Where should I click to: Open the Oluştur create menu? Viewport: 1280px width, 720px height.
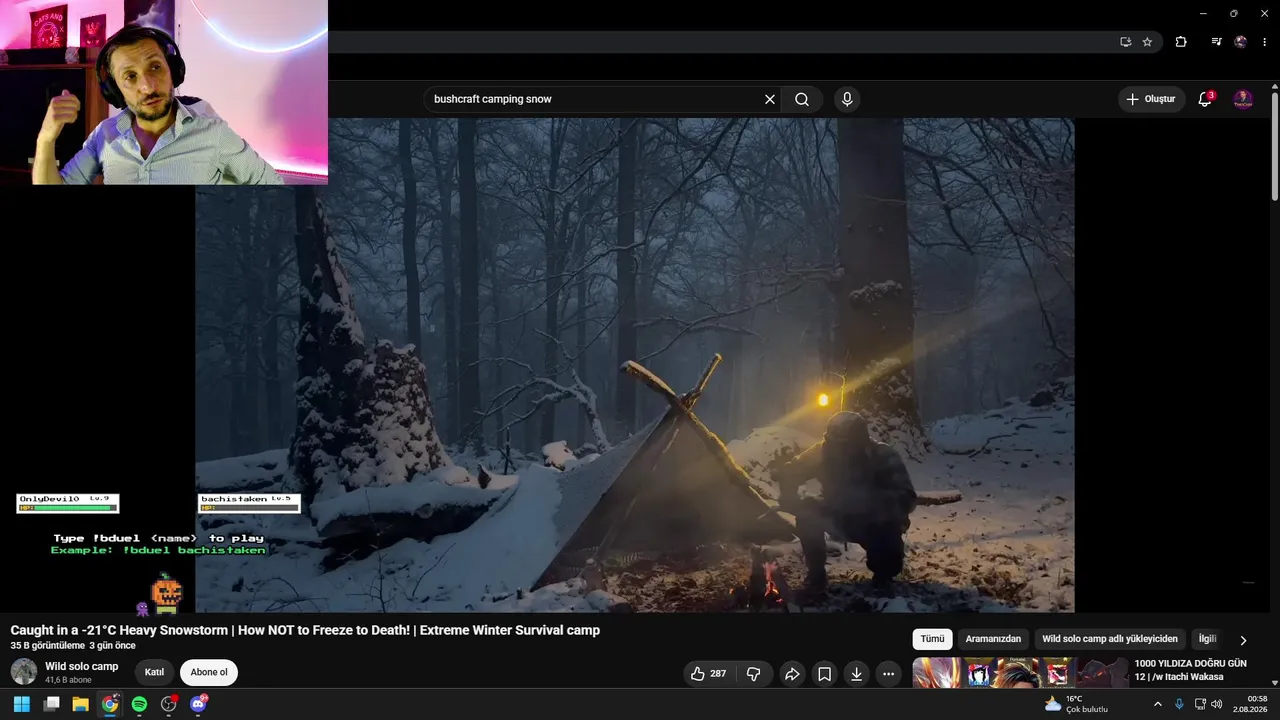[1152, 99]
